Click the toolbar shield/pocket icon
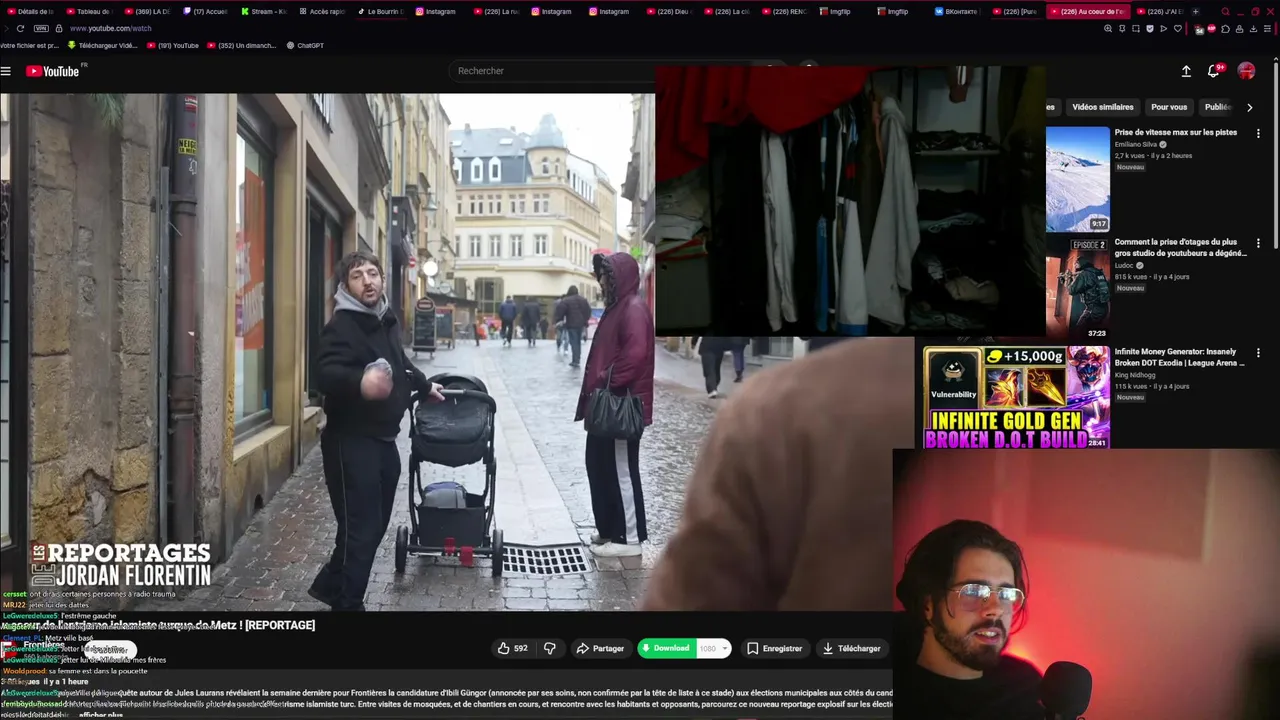Image resolution: width=1280 pixels, height=720 pixels. 1150,28
